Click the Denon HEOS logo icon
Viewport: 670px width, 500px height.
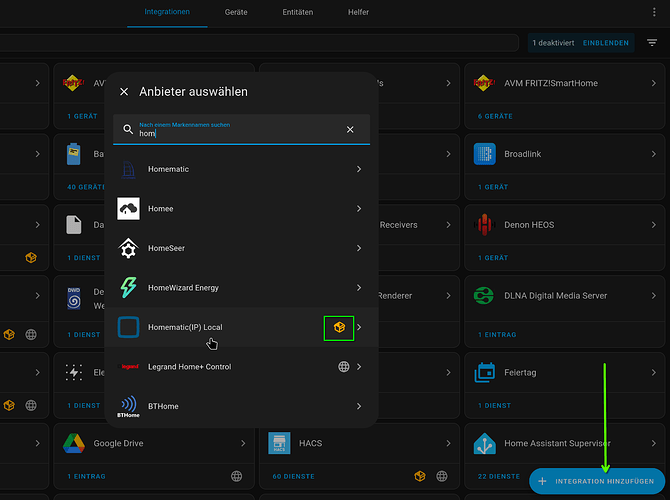485,224
